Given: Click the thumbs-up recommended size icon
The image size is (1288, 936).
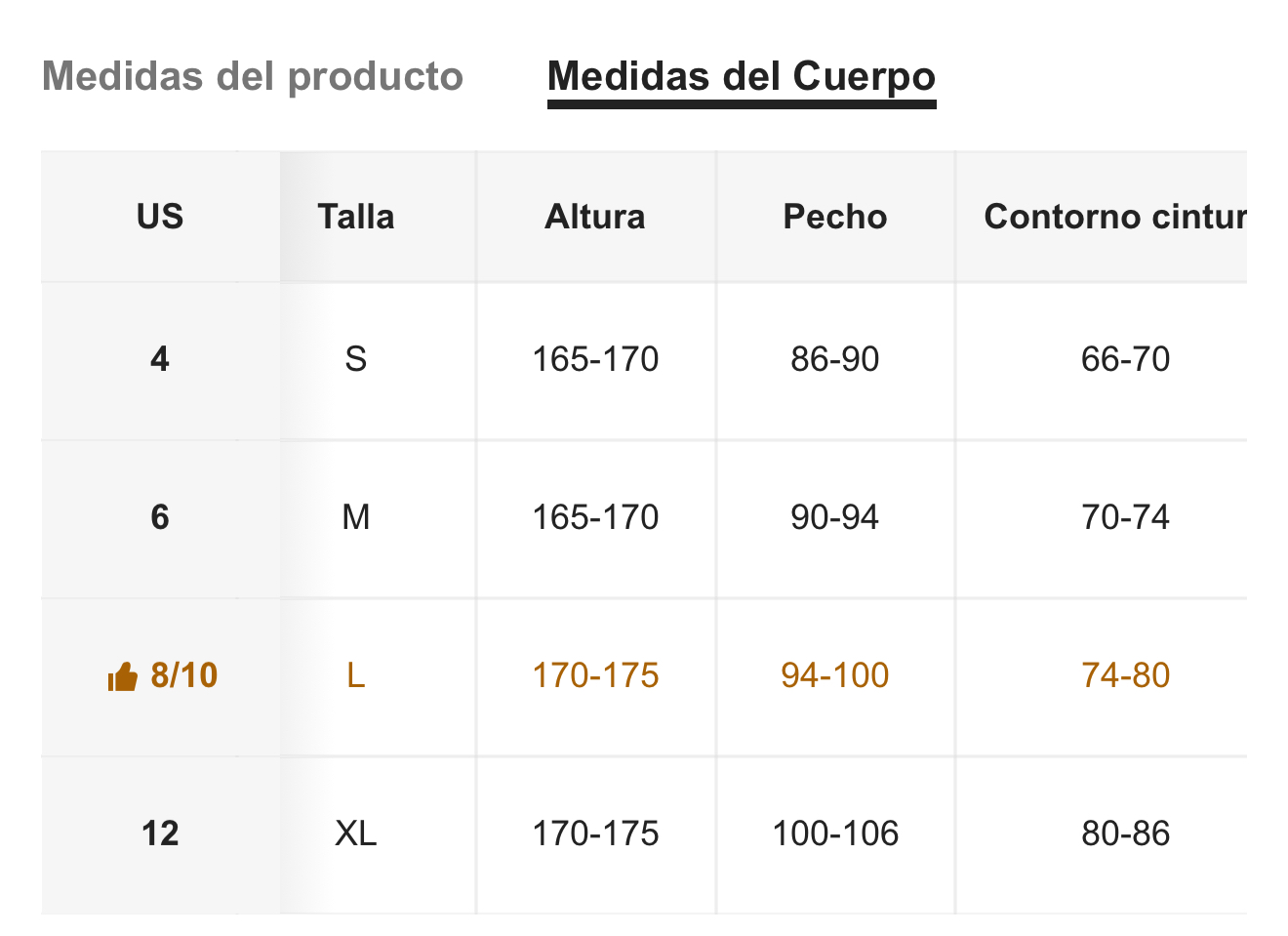Looking at the screenshot, I should [122, 675].
